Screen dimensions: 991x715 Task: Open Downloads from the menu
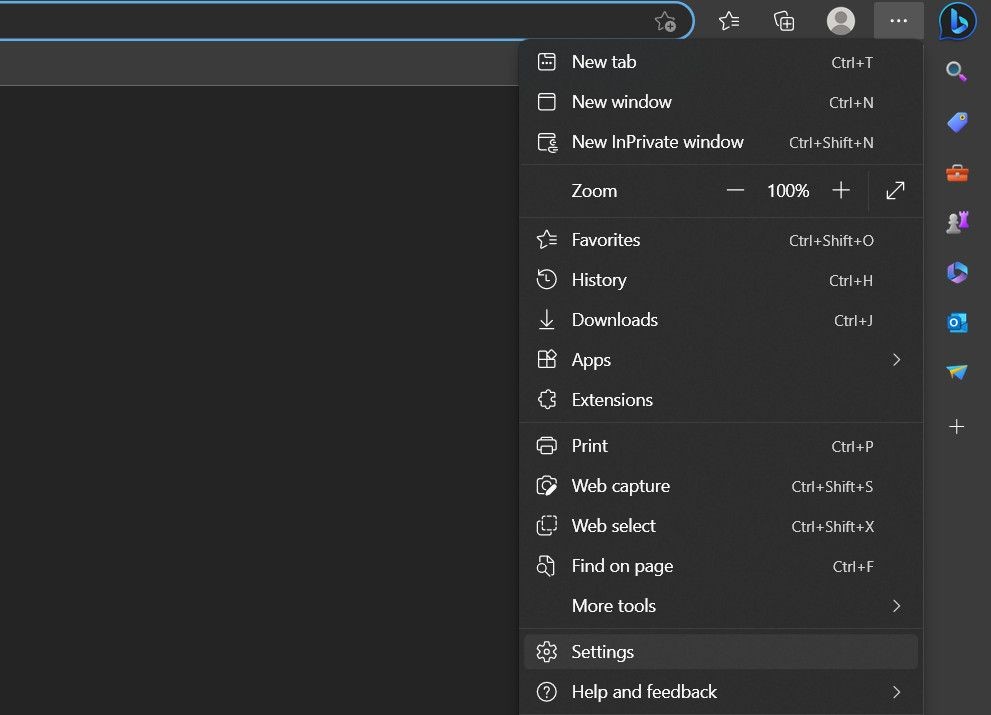[720, 320]
